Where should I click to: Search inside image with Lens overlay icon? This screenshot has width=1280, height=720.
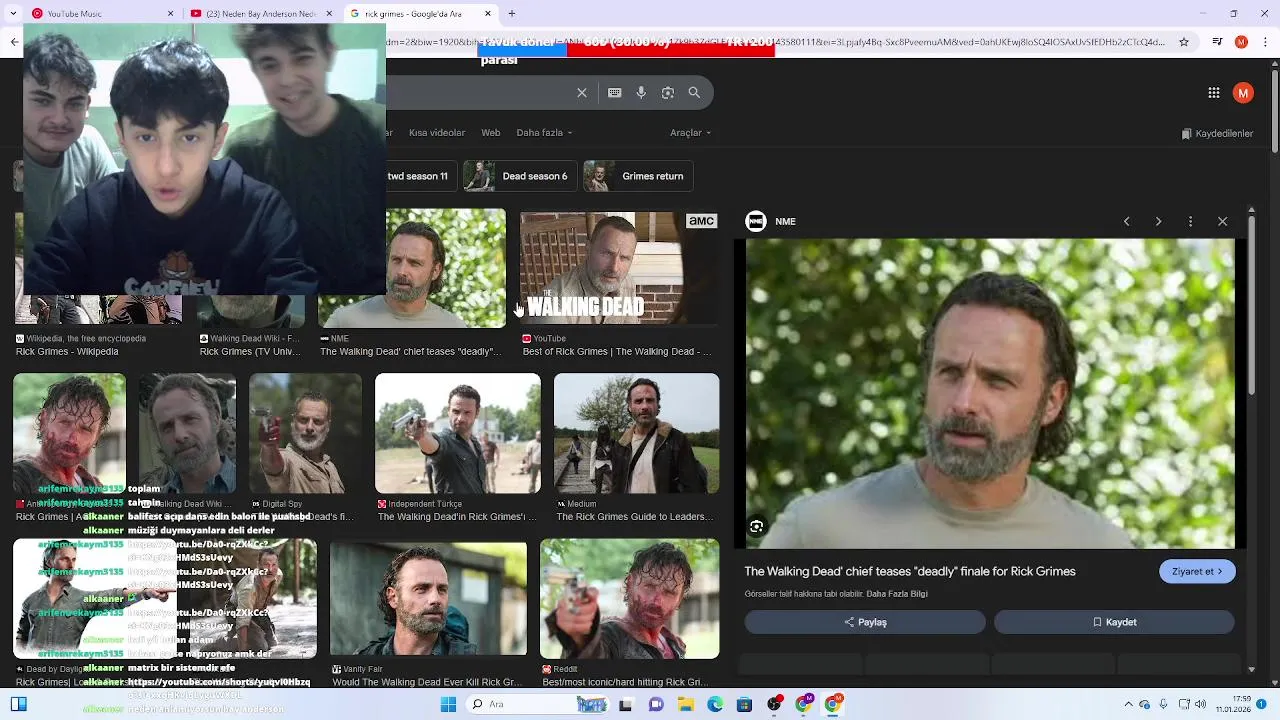[x=756, y=527]
